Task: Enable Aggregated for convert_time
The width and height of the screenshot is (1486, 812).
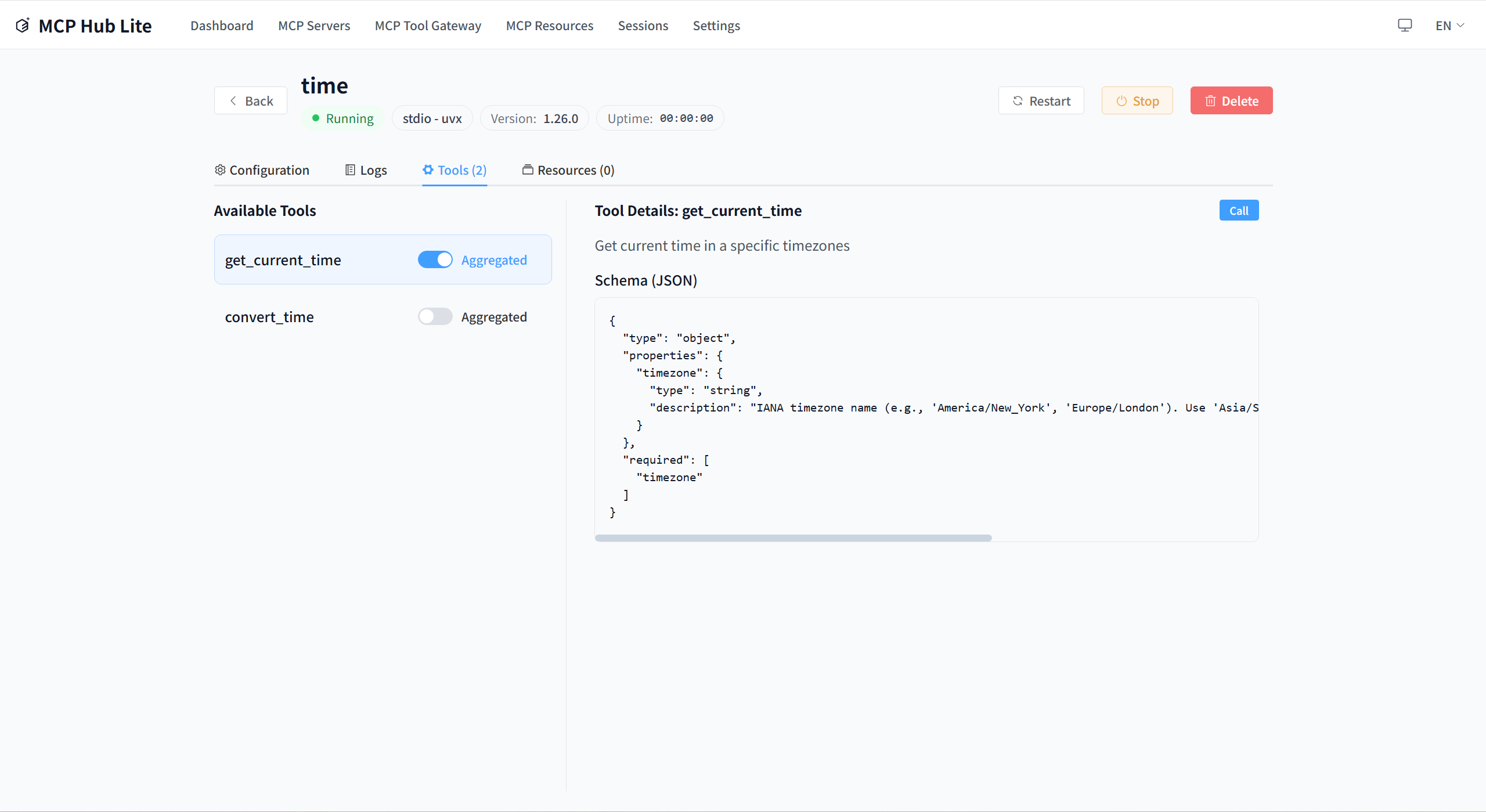Action: [435, 316]
